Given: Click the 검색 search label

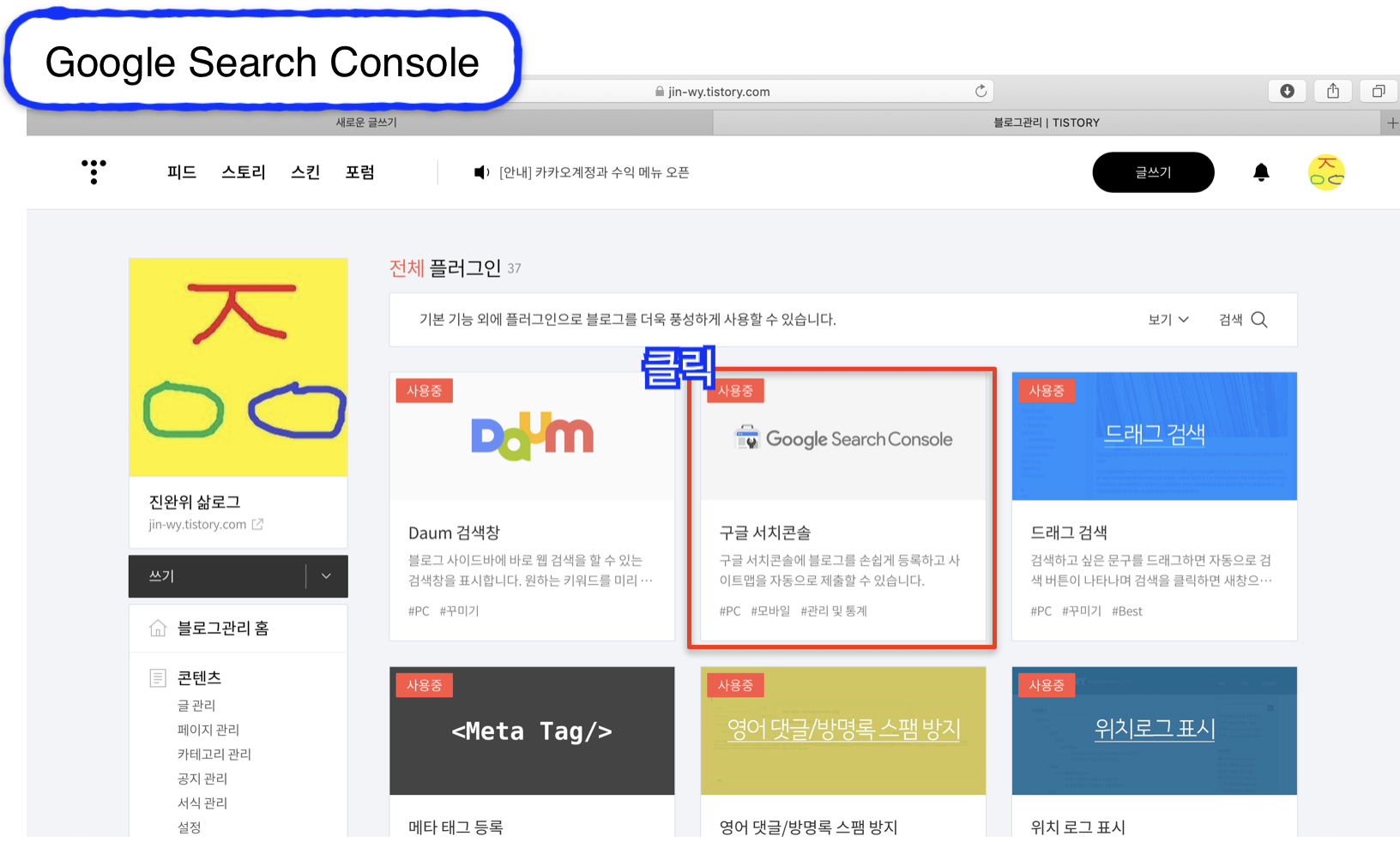Looking at the screenshot, I should (1231, 319).
